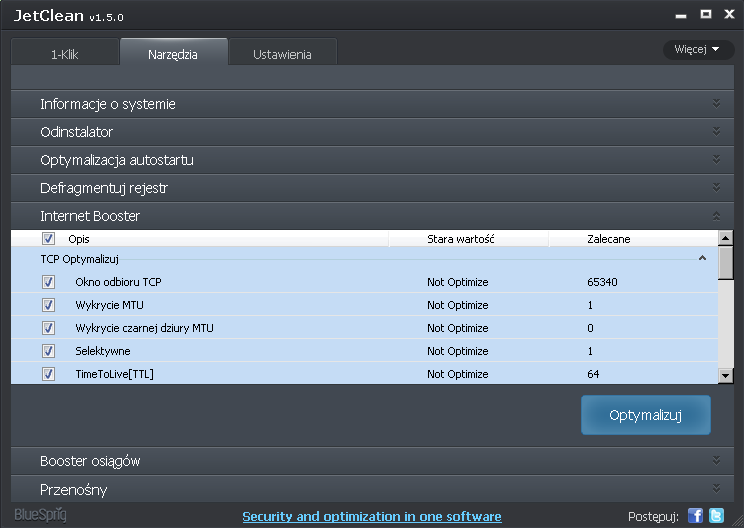Toggle the Opis select-all checkbox

49,239
